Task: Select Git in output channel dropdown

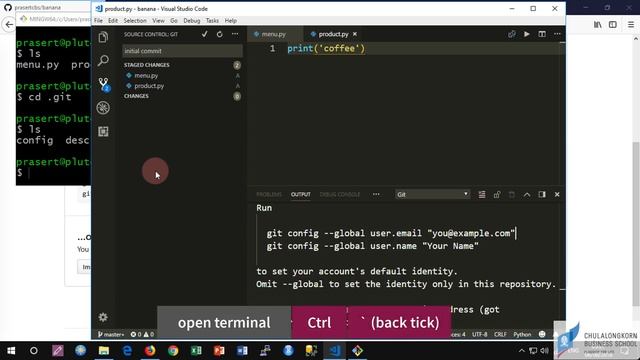Action: pos(432,195)
